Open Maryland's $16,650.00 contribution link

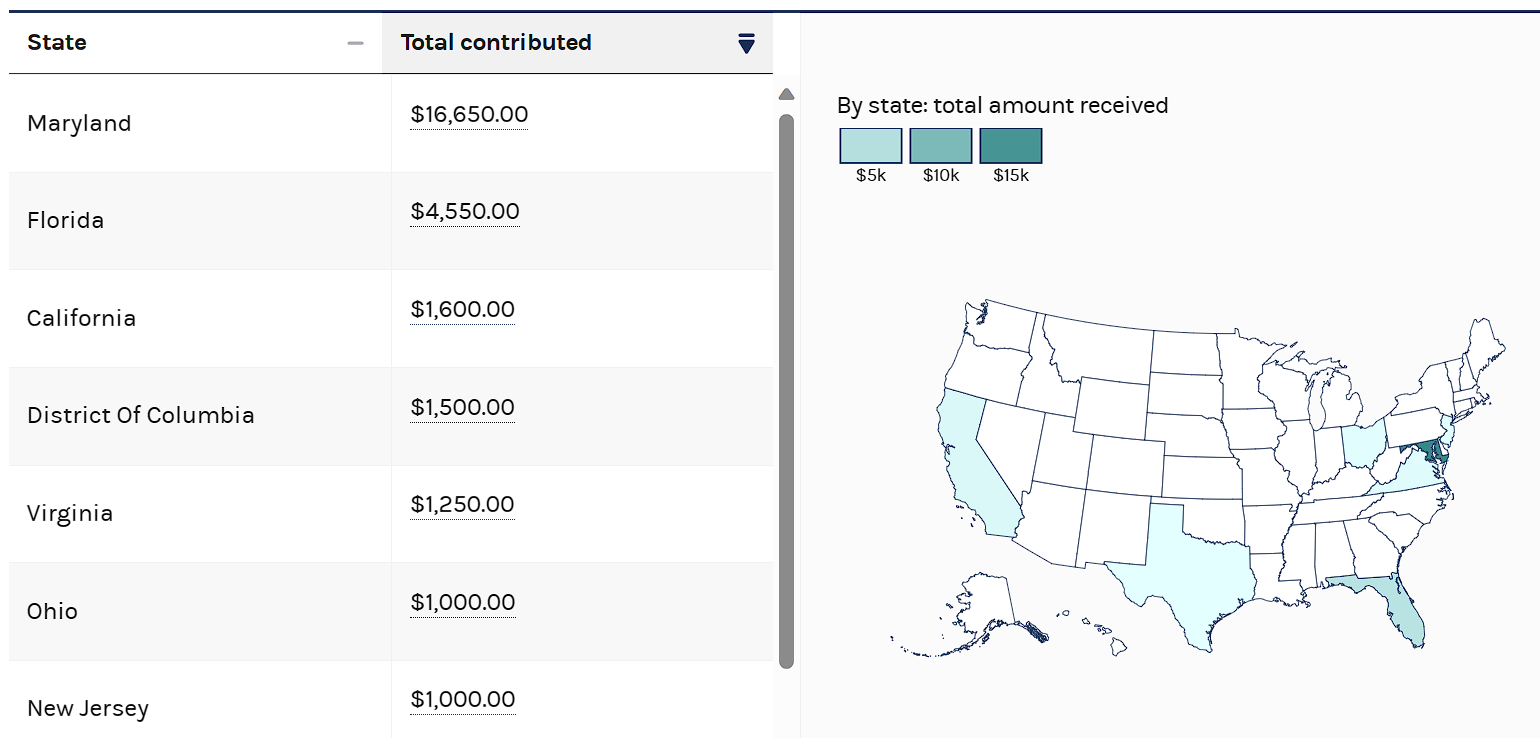pos(469,115)
